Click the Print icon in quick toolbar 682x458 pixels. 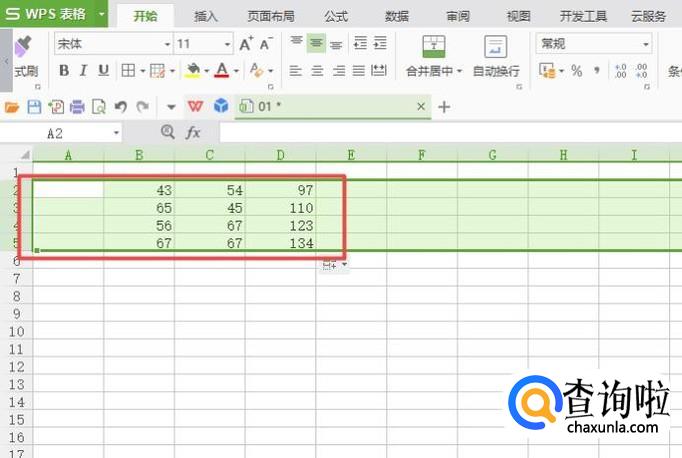point(77,107)
